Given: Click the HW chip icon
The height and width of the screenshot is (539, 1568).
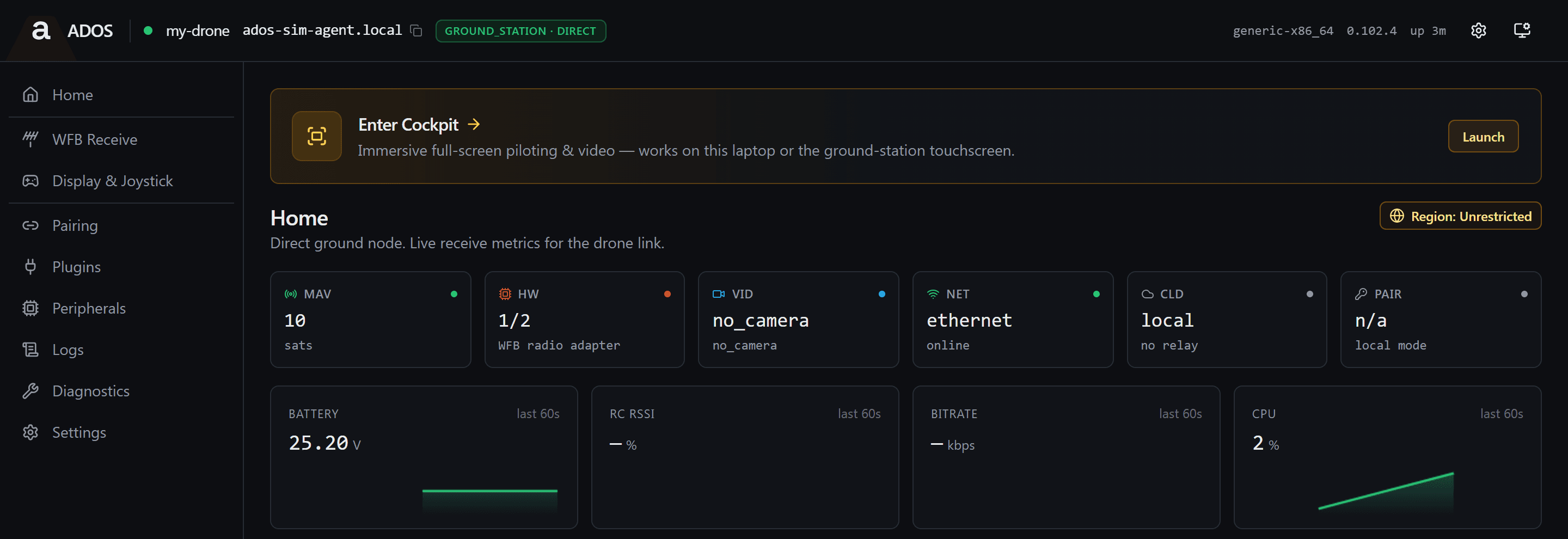Looking at the screenshot, I should (x=505, y=295).
